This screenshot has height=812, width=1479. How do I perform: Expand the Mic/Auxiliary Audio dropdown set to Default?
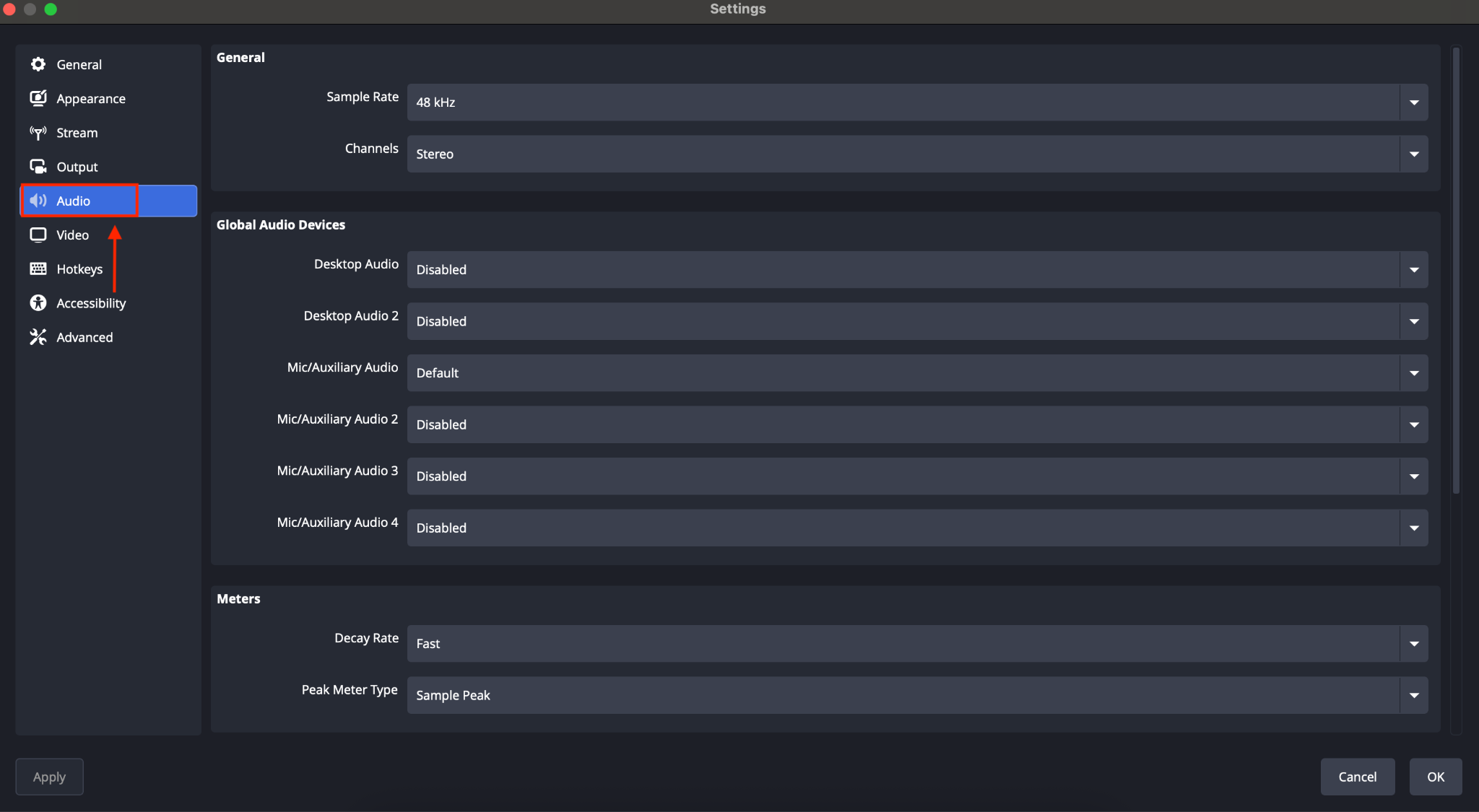(x=917, y=373)
